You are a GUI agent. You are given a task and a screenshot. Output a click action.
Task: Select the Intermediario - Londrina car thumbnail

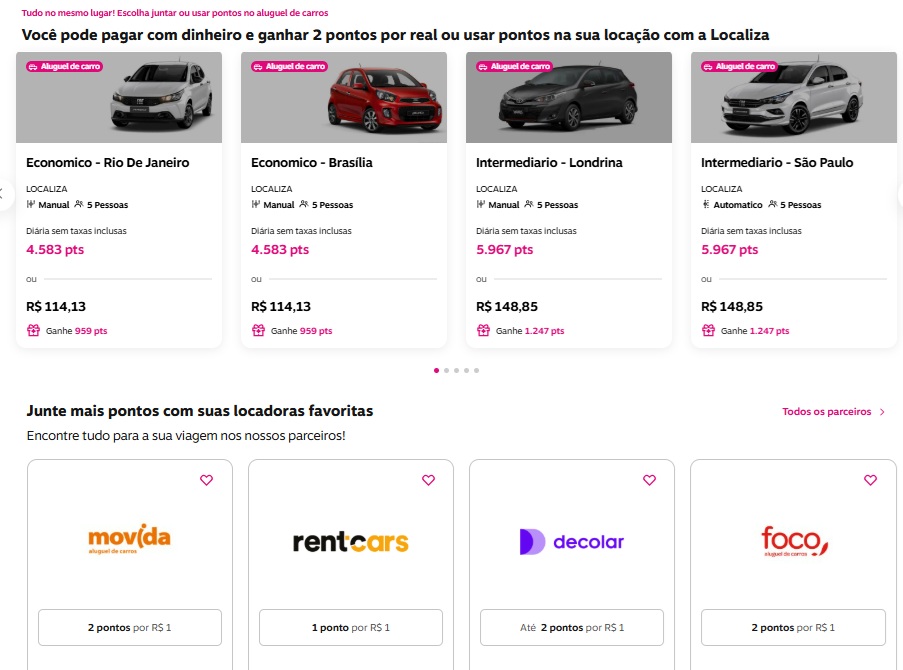point(569,98)
